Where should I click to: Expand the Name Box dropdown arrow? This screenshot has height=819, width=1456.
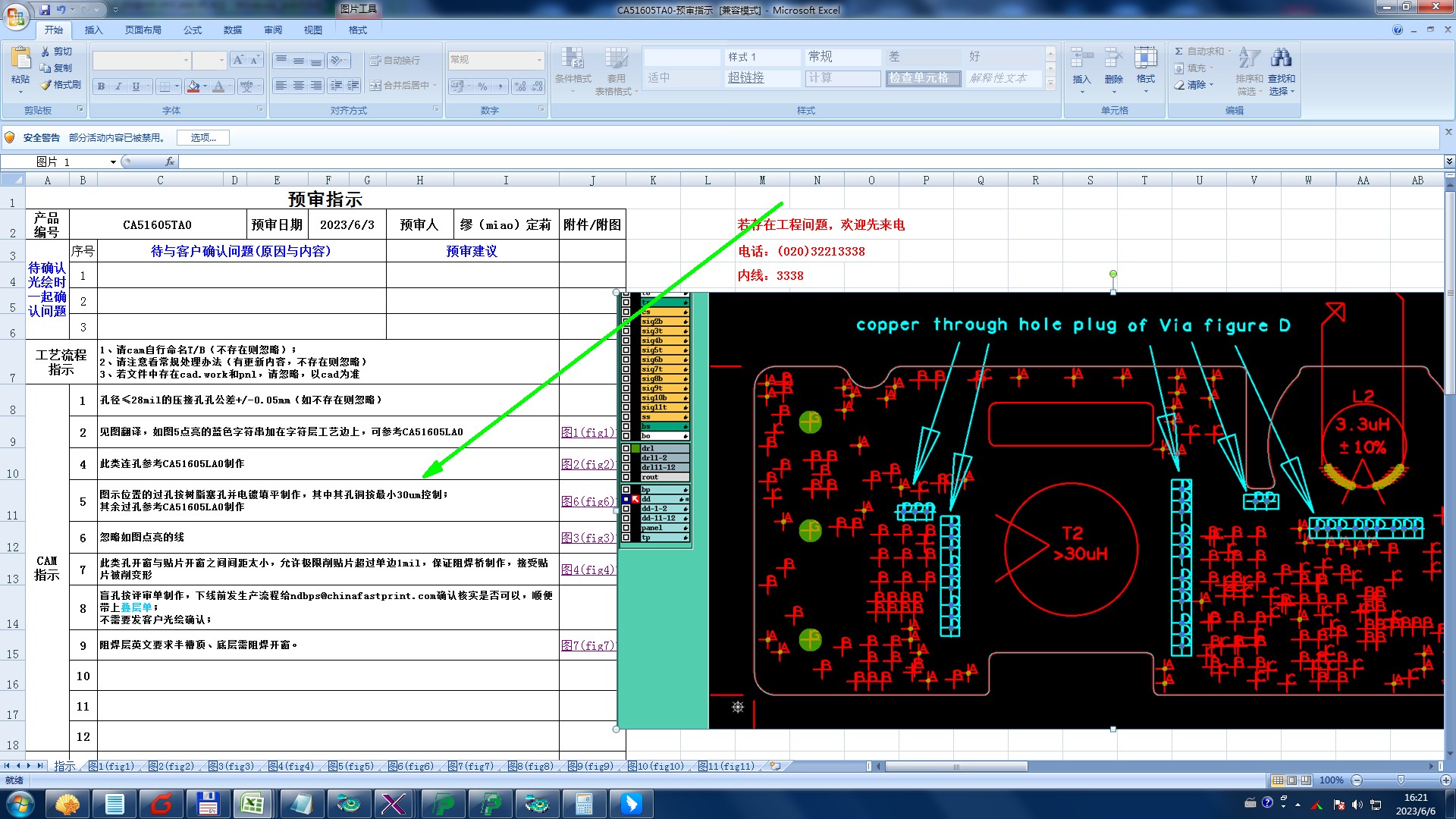(x=113, y=162)
